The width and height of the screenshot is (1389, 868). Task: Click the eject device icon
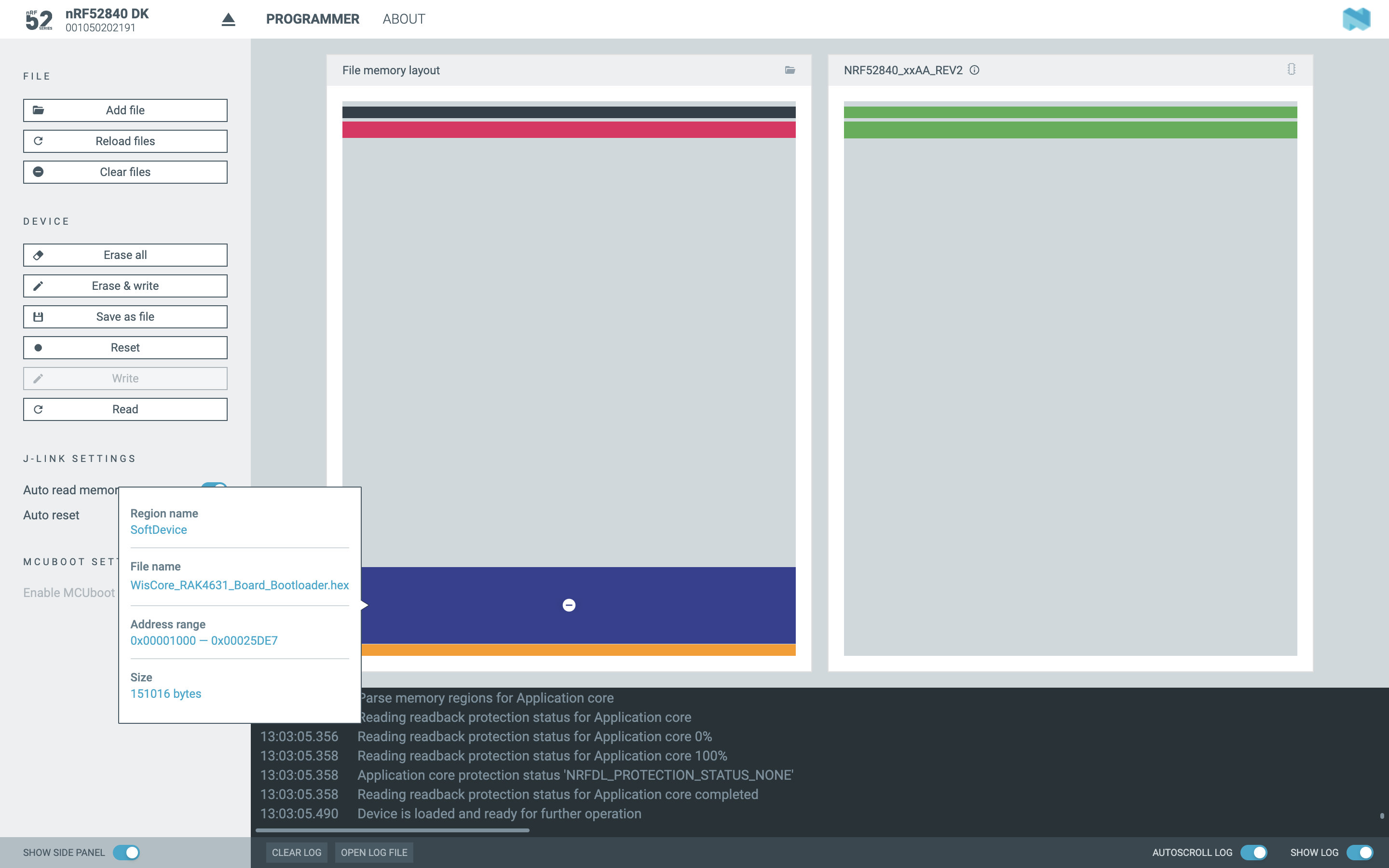229,19
